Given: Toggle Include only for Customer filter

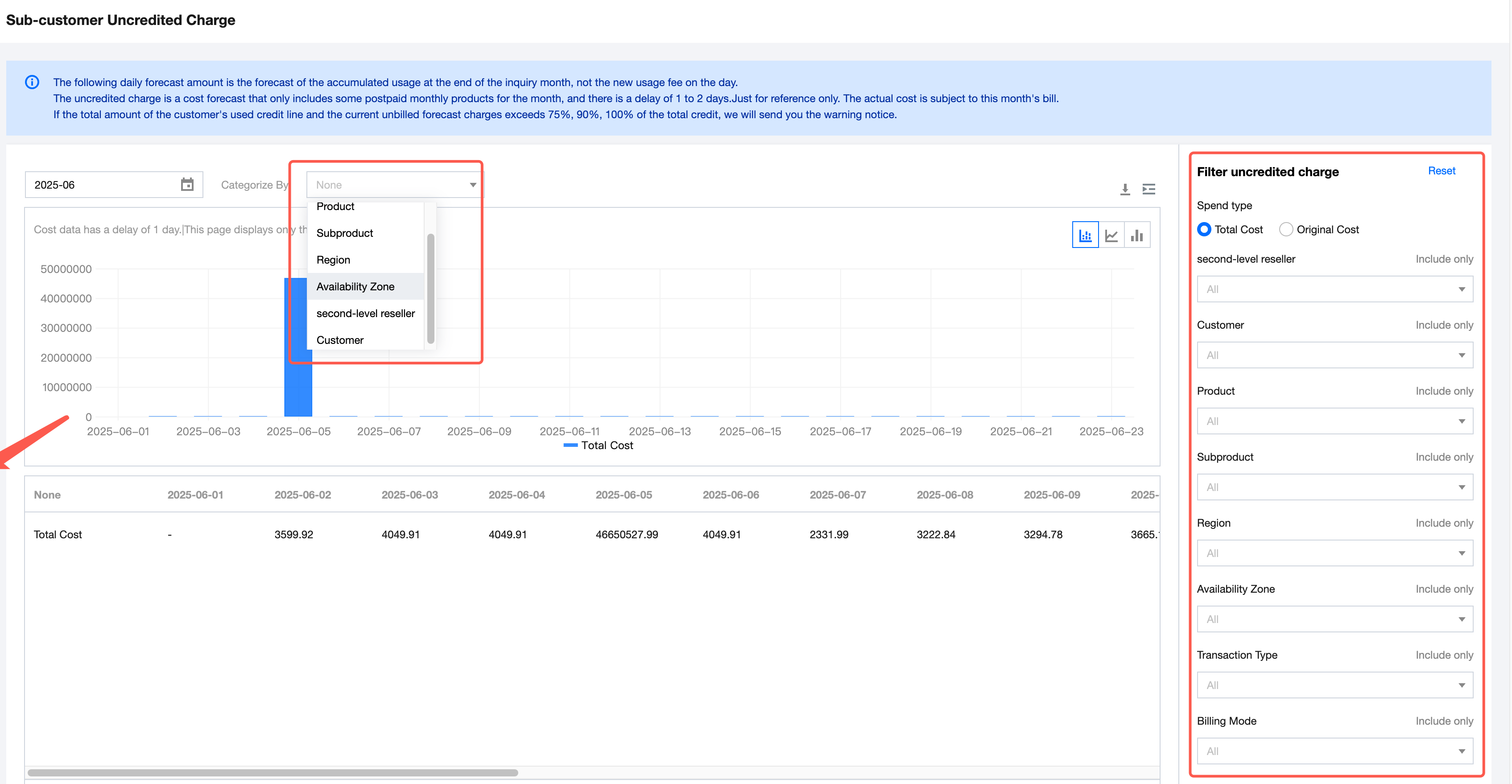Looking at the screenshot, I should point(1444,325).
